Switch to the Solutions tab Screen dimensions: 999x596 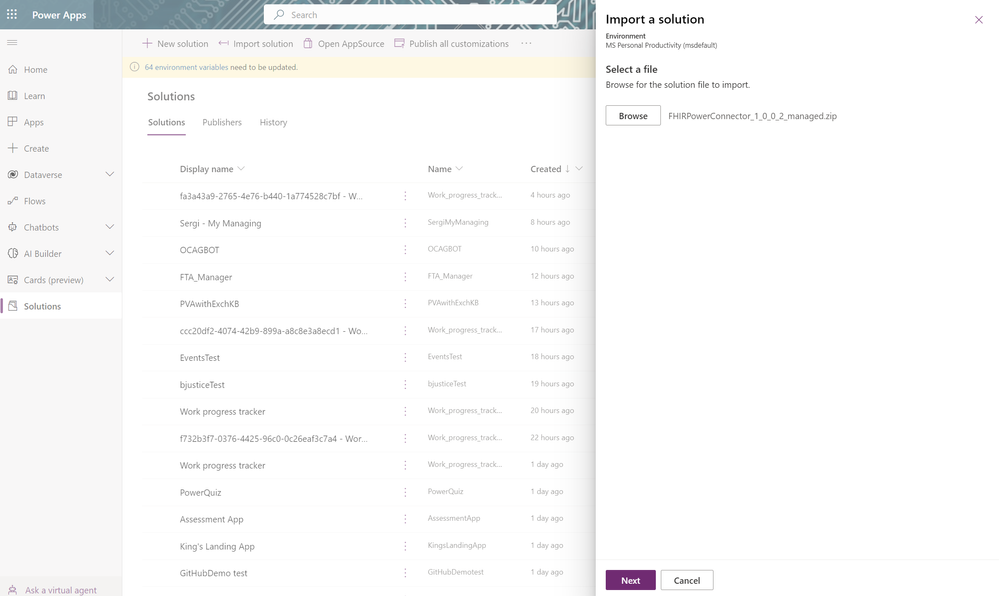[166, 122]
